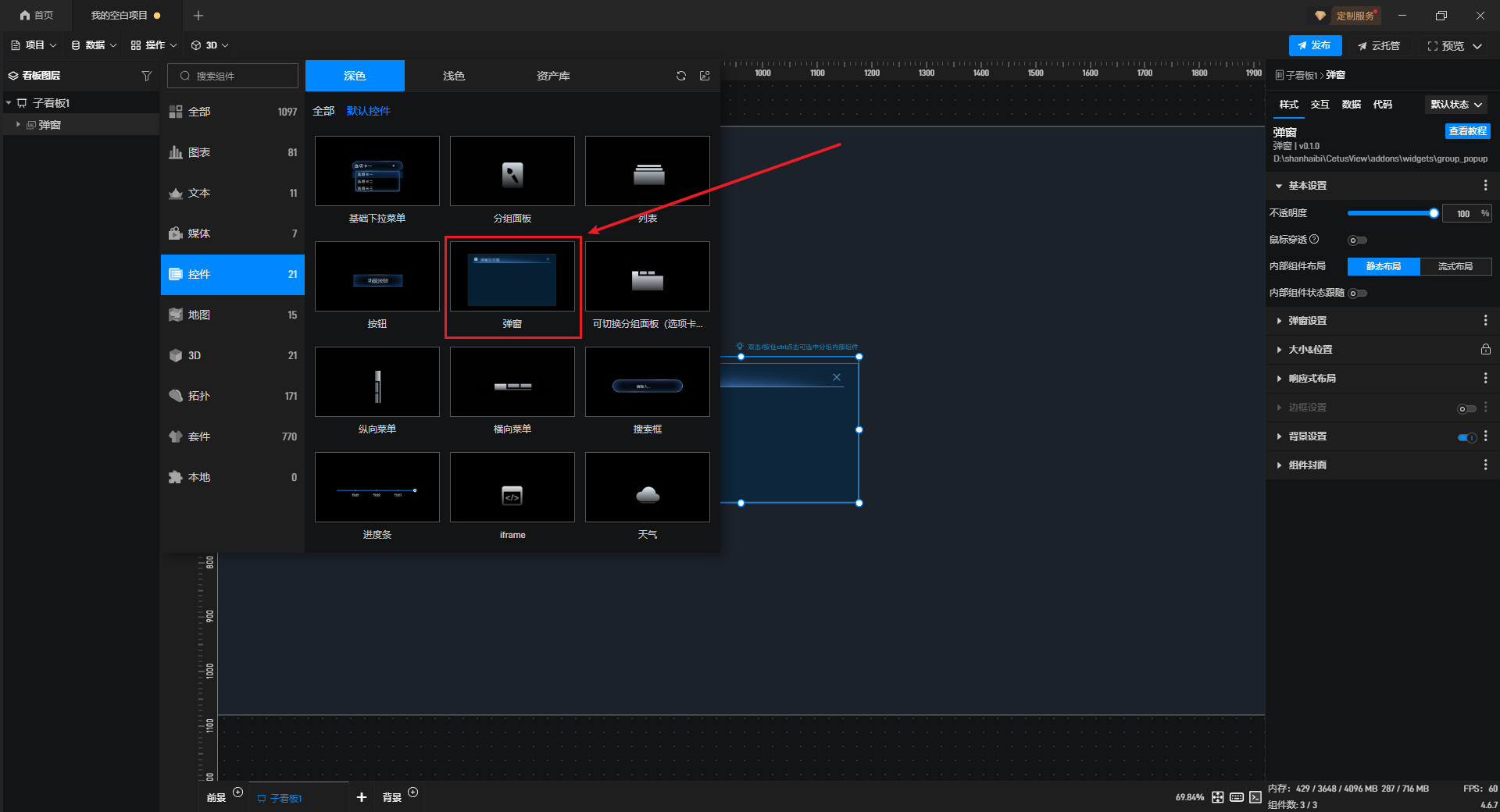Expand the 子看板1 tree node
Viewport: 1500px width, 812px height.
(x=9, y=103)
